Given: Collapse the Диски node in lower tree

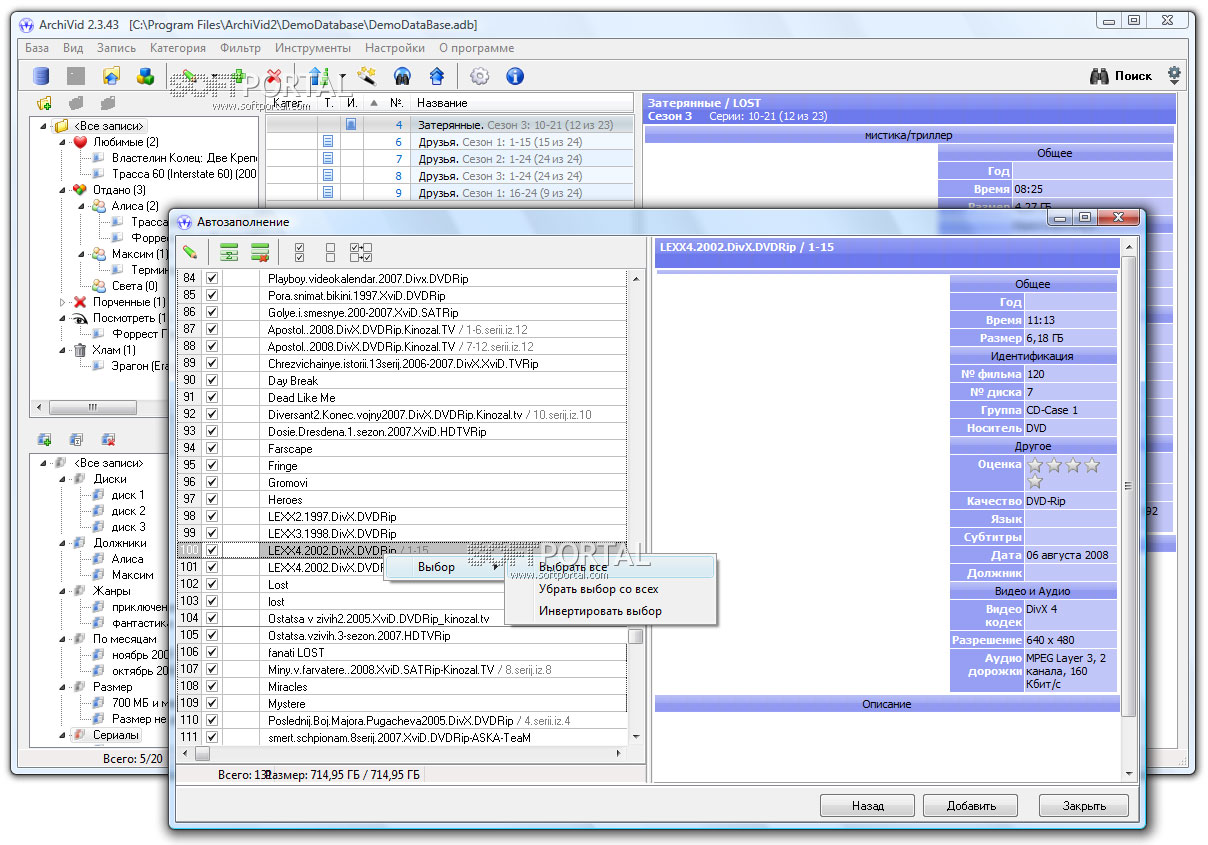Looking at the screenshot, I should click(63, 479).
